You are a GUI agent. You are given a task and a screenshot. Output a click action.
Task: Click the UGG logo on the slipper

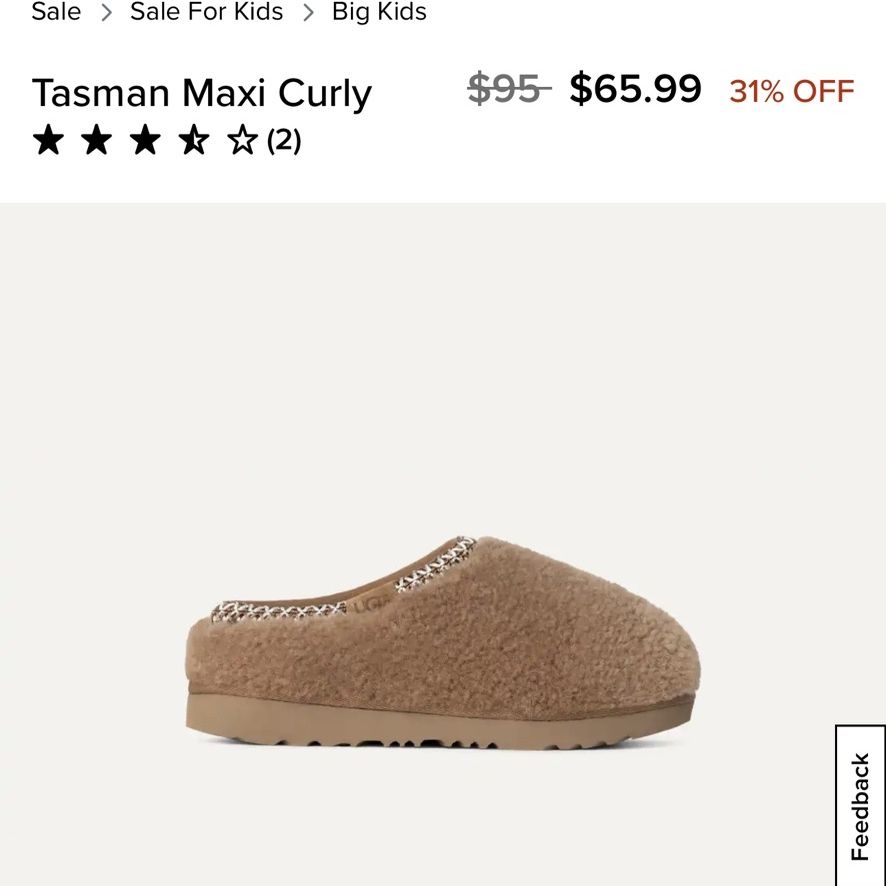point(370,603)
